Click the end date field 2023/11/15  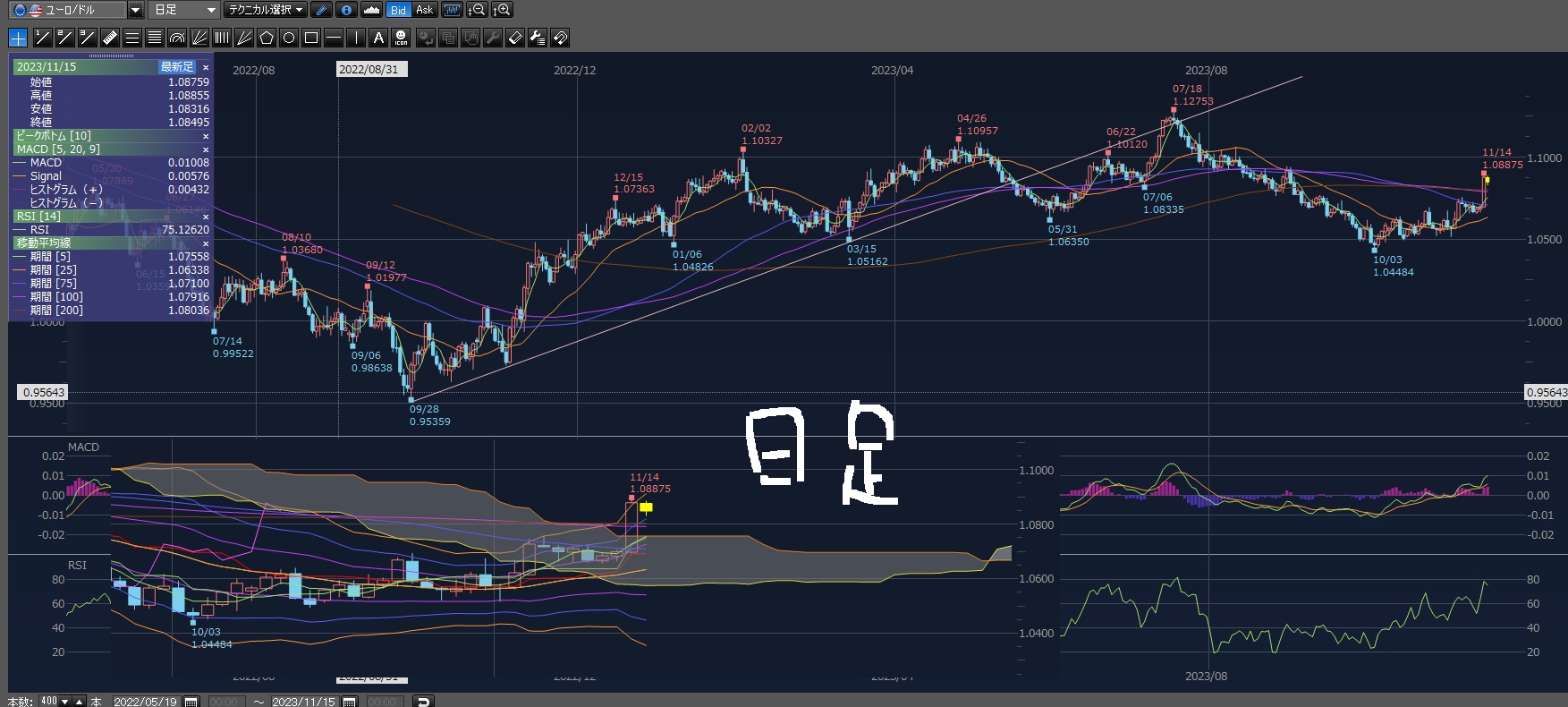tap(303, 702)
